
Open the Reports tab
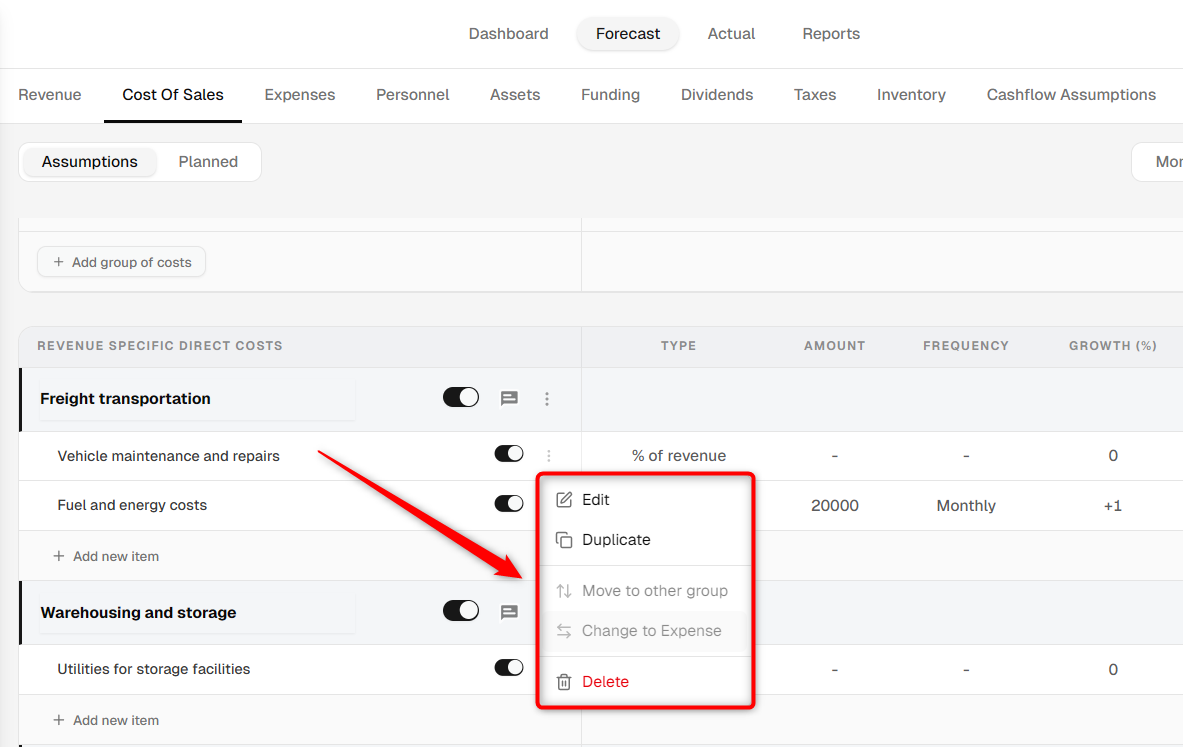(831, 34)
